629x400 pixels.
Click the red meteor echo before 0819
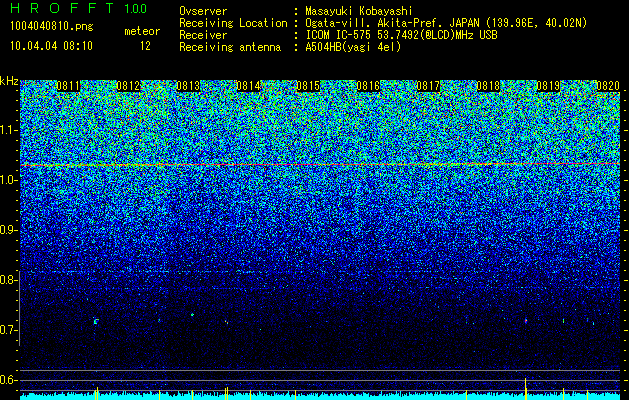point(526,321)
